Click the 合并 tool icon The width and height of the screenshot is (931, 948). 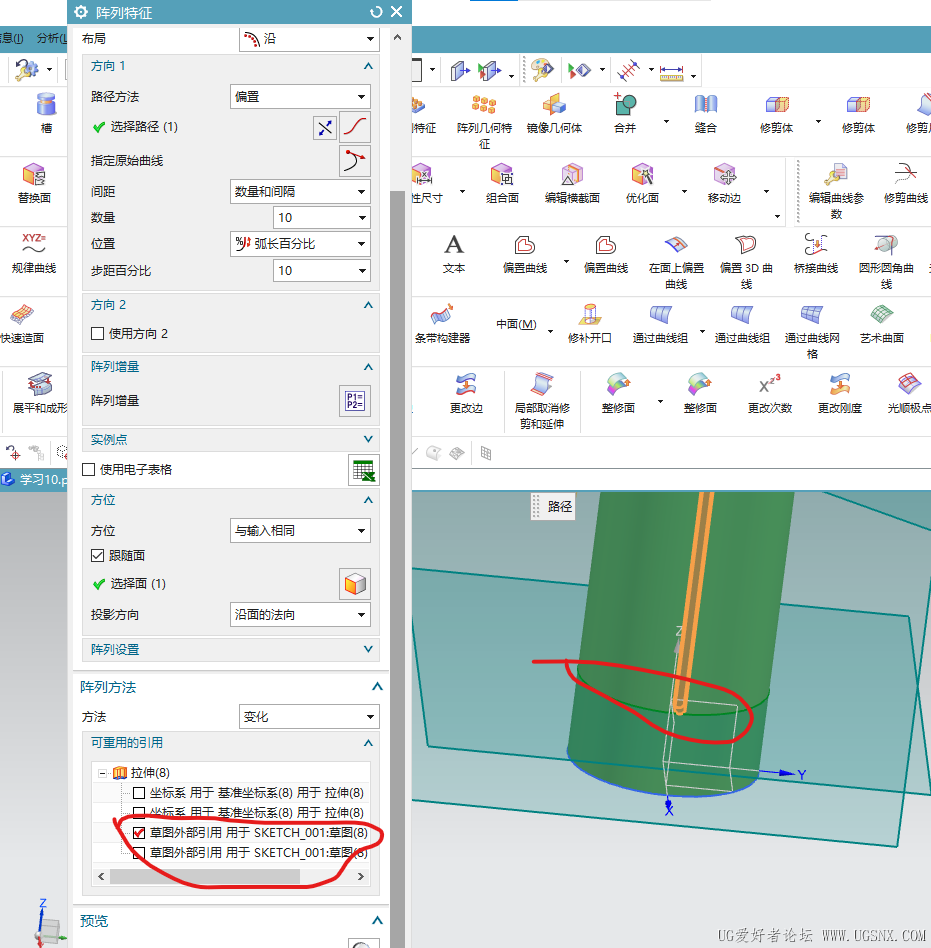625,104
